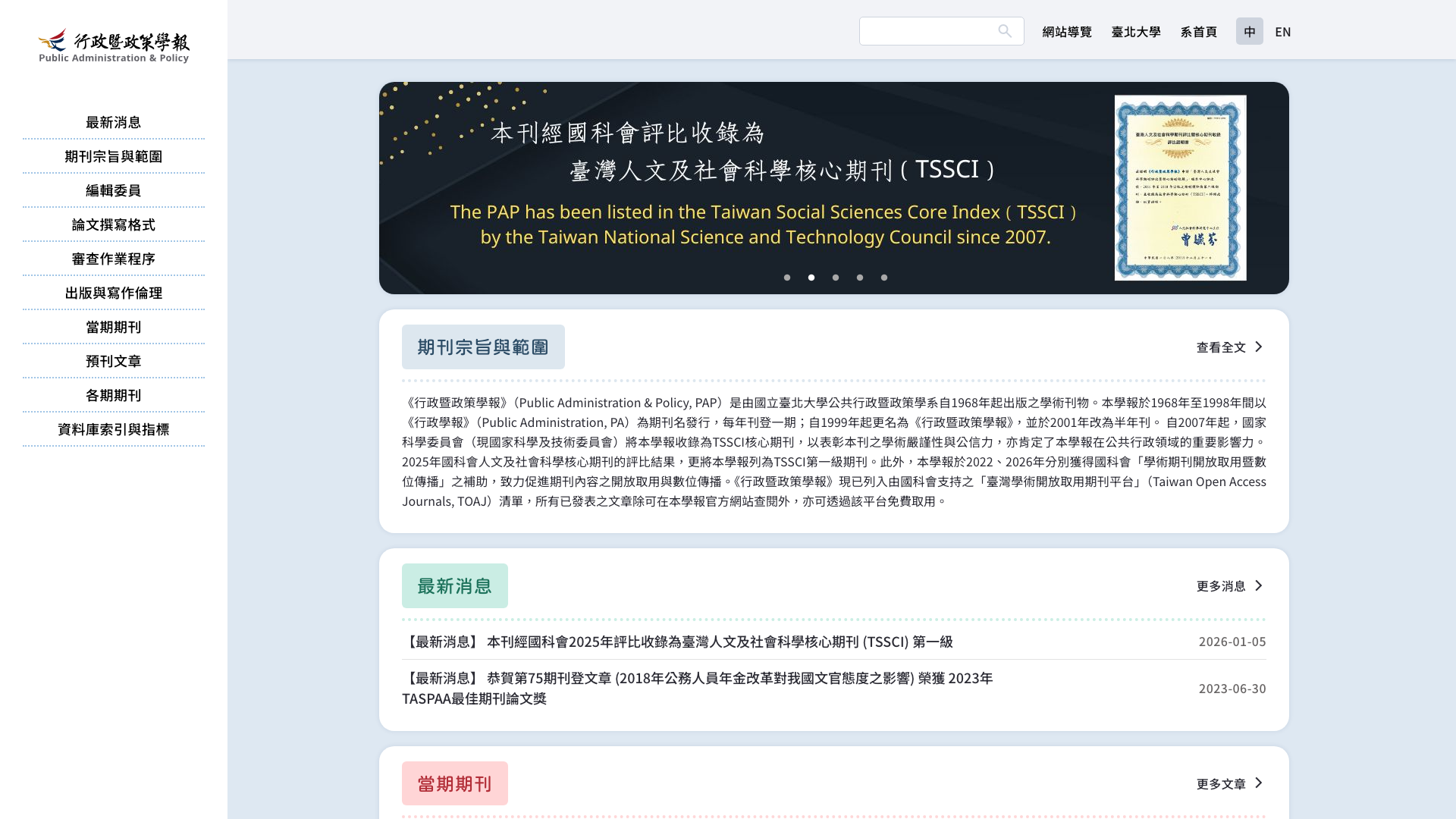
Task: Click the chevron arrow next to 查看全文
Action: 1259,347
